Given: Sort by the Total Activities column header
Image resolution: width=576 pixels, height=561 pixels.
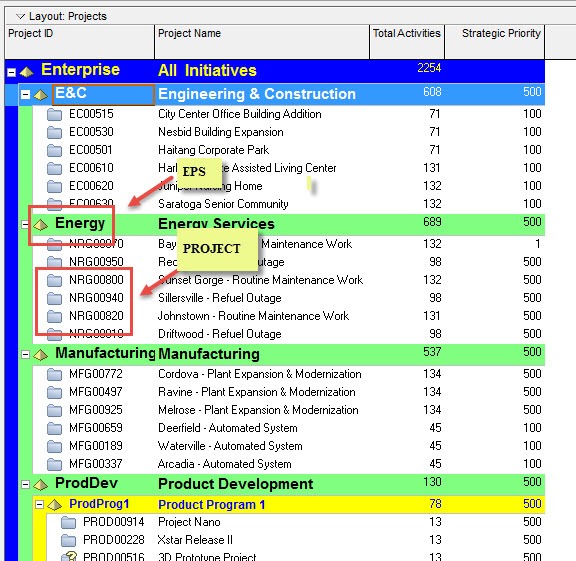Looking at the screenshot, I should 407,42.
